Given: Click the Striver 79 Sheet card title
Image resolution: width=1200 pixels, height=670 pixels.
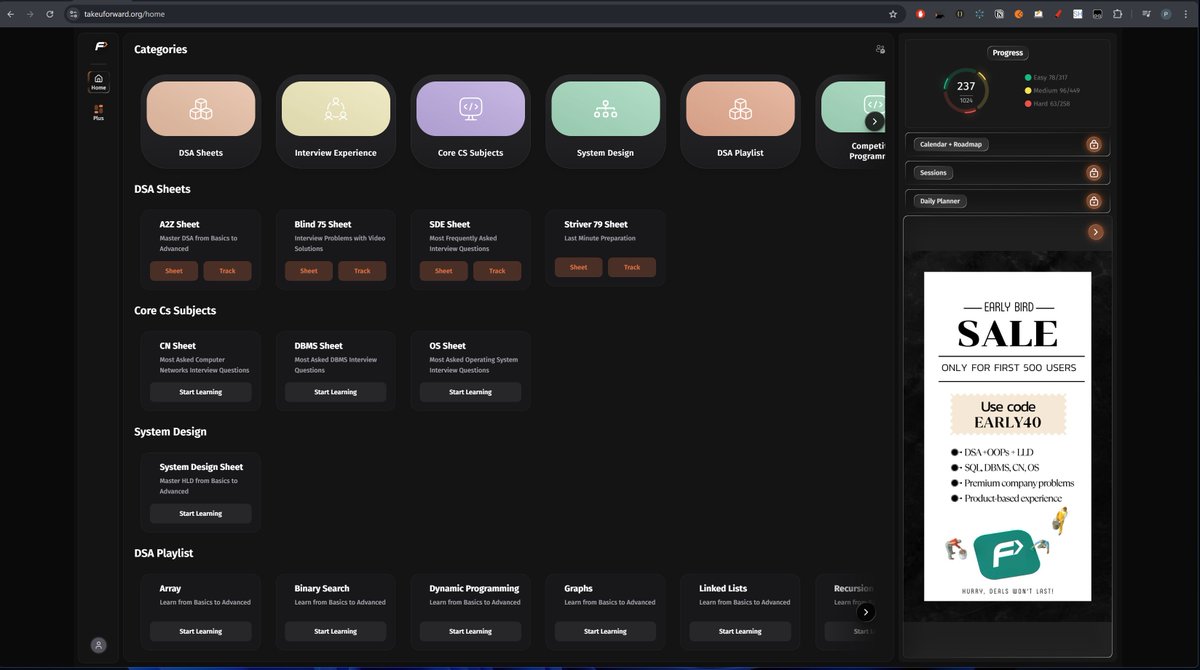Looking at the screenshot, I should point(596,224).
